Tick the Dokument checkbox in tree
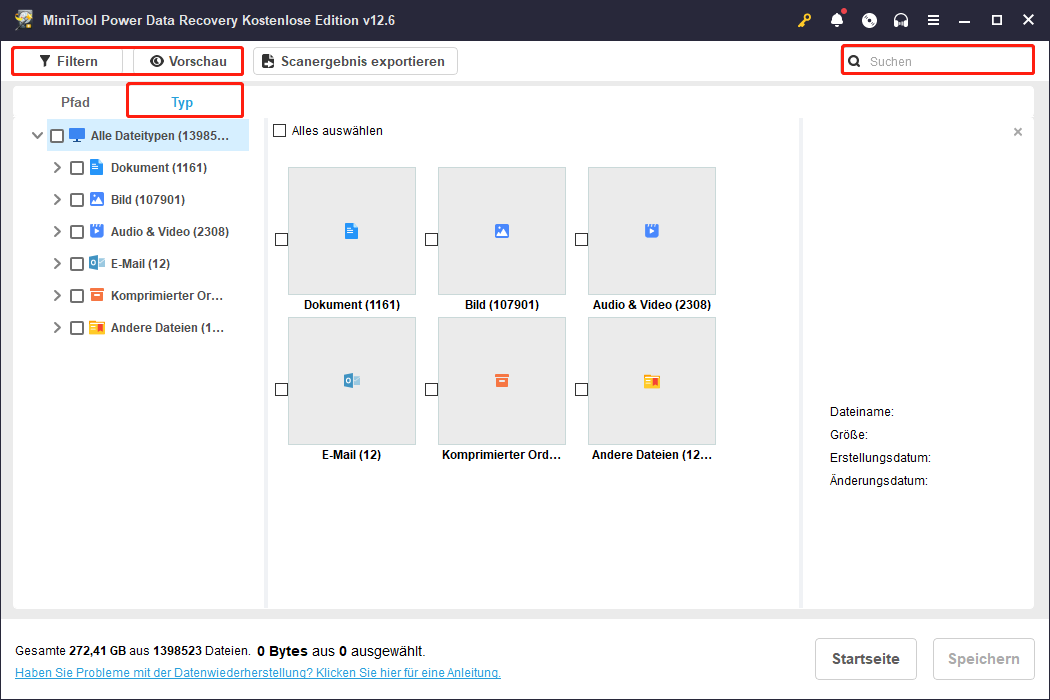The height and width of the screenshot is (700, 1050). tap(77, 168)
